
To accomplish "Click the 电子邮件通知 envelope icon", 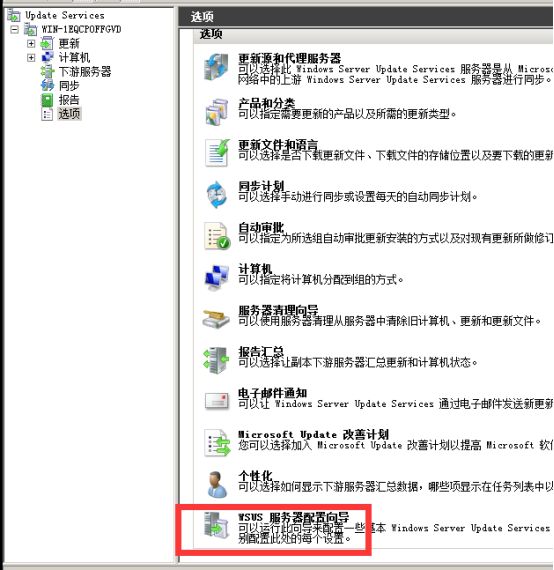I will [x=217, y=401].
